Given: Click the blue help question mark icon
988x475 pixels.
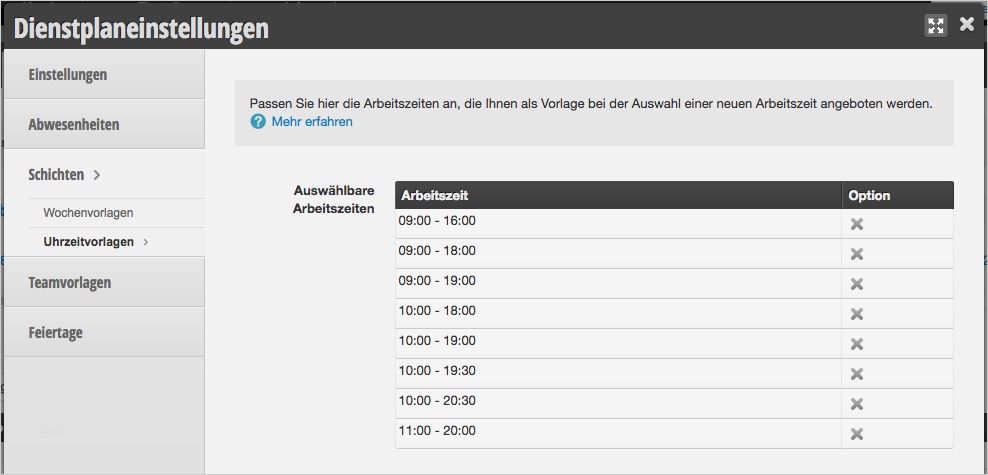Looking at the screenshot, I should pos(258,122).
